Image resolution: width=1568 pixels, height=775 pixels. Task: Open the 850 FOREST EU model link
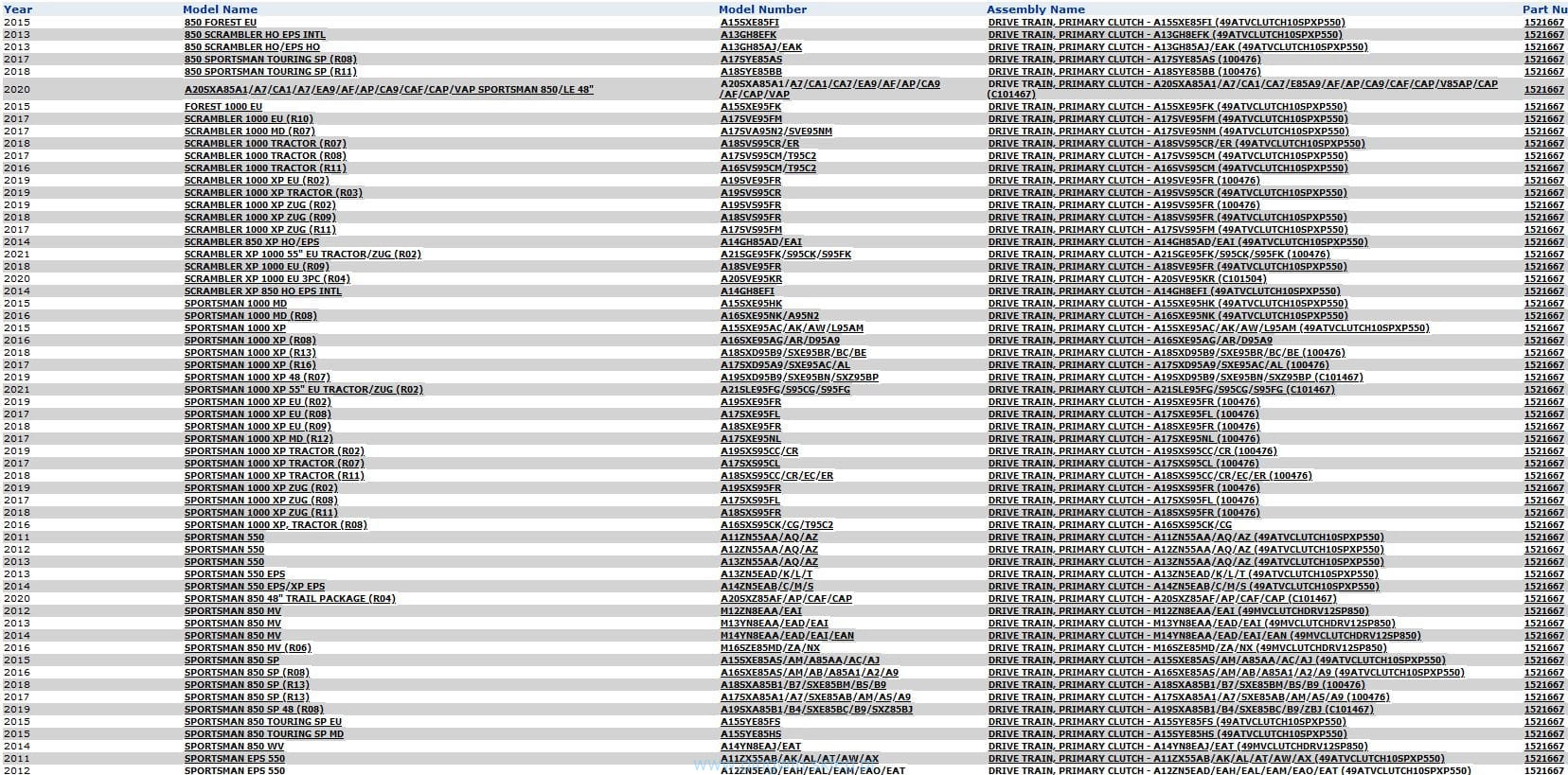[x=220, y=23]
